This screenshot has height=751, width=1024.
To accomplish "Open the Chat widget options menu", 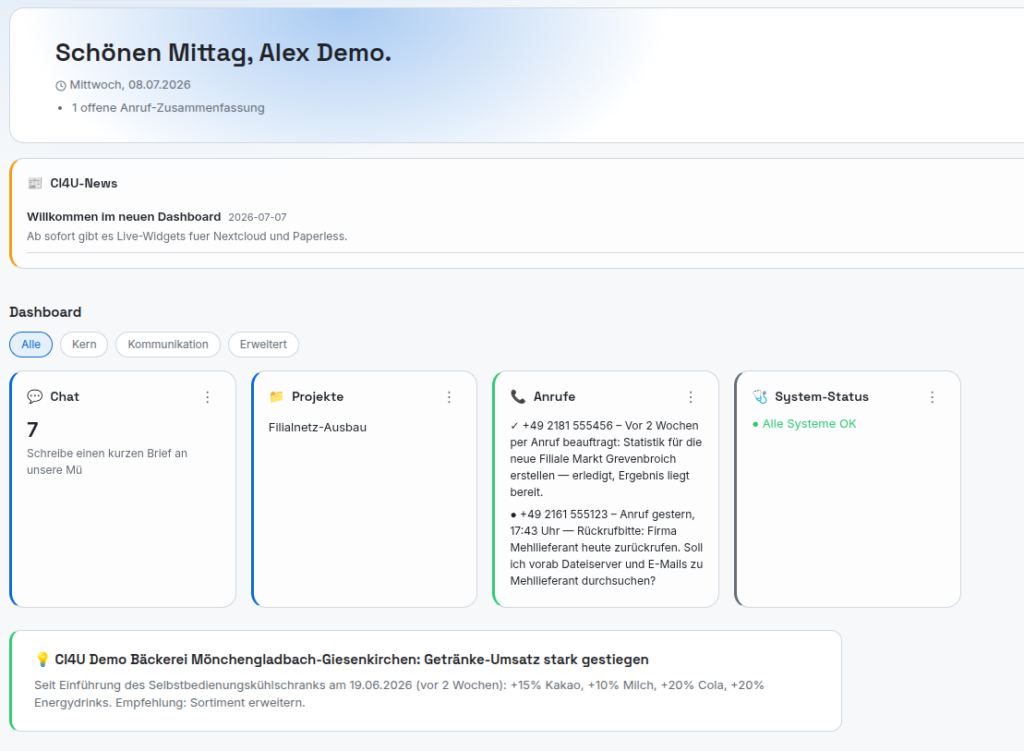I will point(208,397).
